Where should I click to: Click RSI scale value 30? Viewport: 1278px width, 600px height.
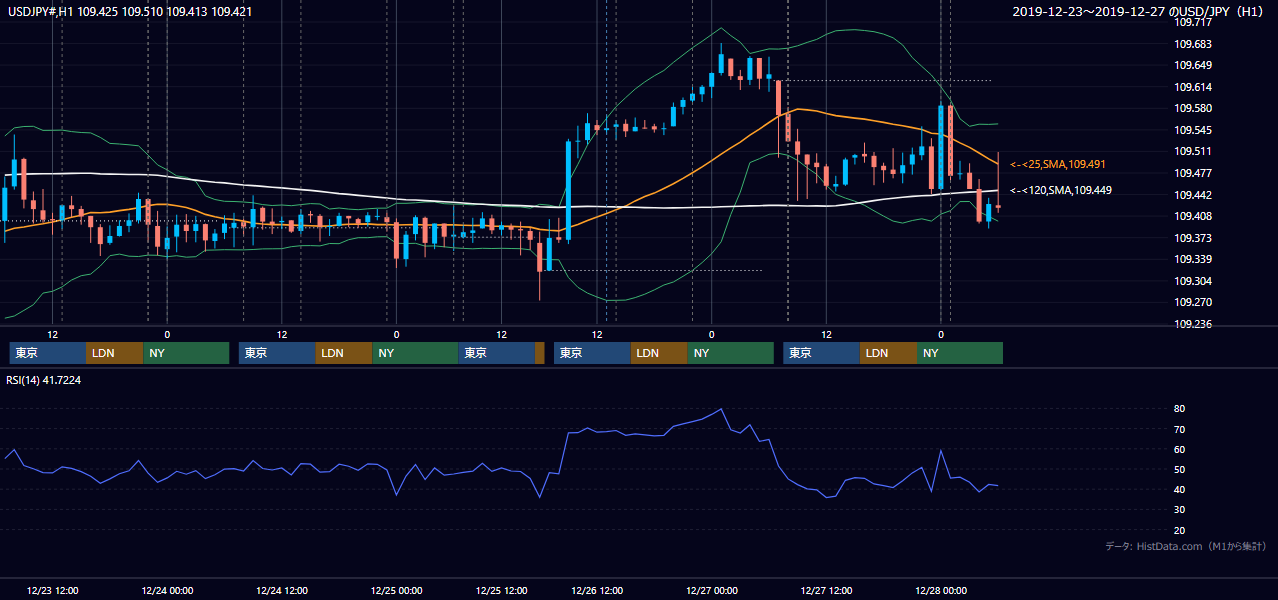(1180, 510)
